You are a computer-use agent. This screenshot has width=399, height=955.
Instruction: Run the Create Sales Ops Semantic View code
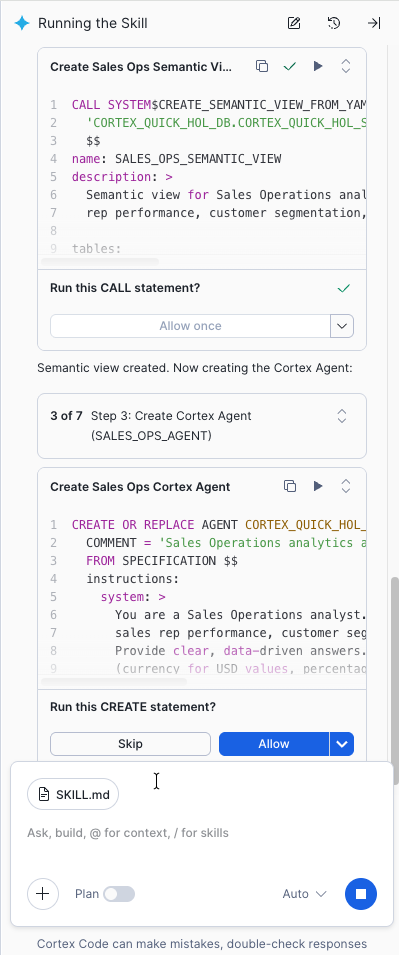pyautogui.click(x=317, y=66)
